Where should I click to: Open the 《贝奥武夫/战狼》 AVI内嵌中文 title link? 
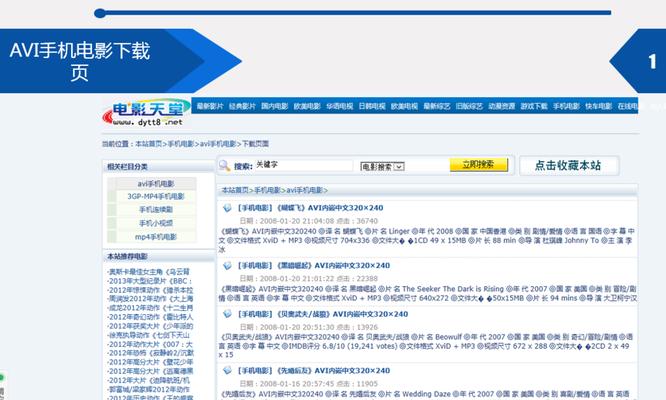tap(322, 314)
